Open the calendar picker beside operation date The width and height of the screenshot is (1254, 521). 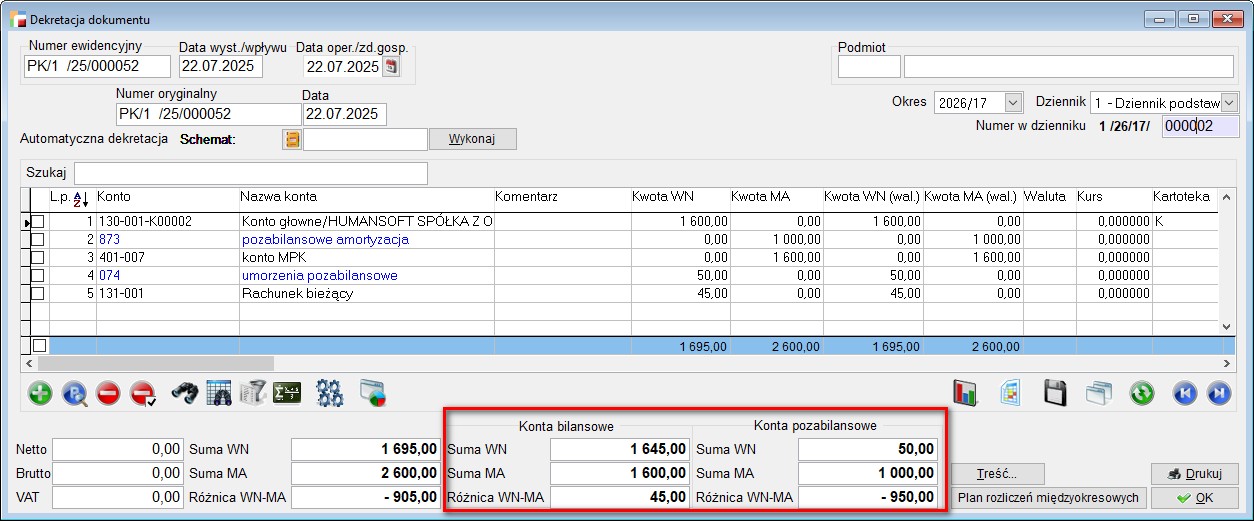pyautogui.click(x=391, y=67)
